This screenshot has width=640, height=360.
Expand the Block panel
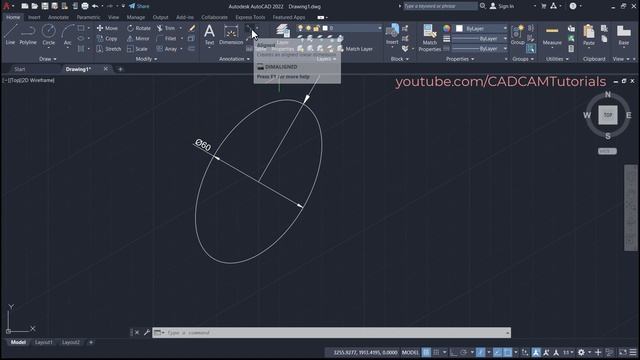[400, 59]
